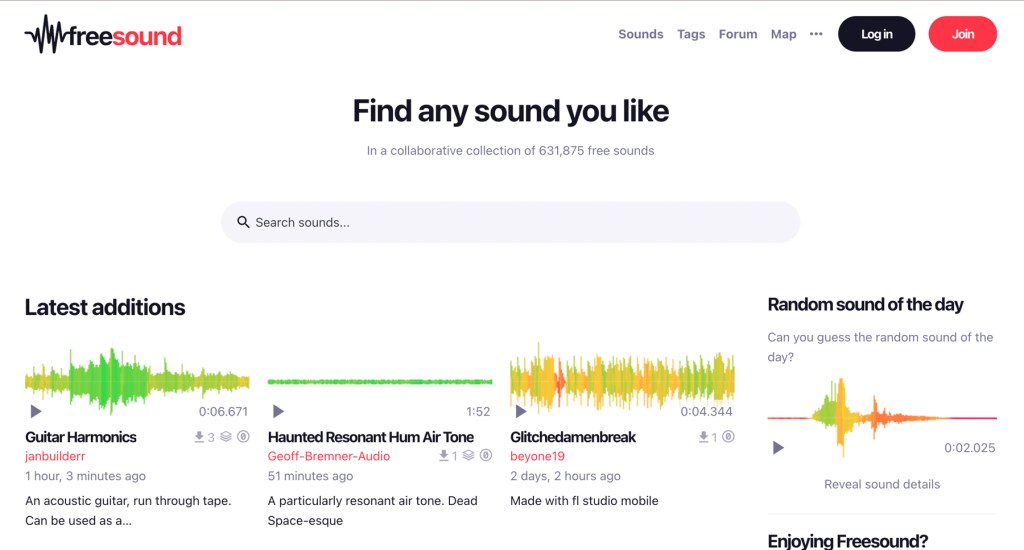Click the red Join button
The width and height of the screenshot is (1024, 550).
pyautogui.click(x=962, y=34)
